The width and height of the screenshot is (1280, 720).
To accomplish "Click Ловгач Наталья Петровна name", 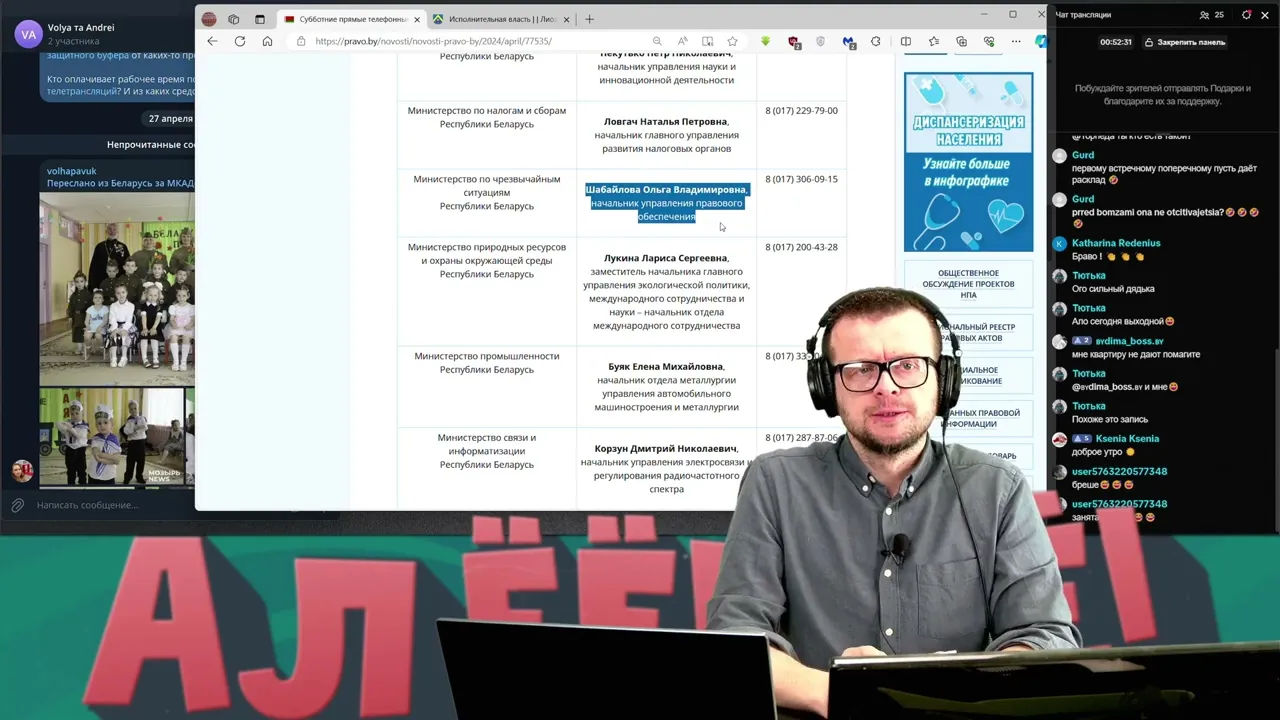I will 666,122.
